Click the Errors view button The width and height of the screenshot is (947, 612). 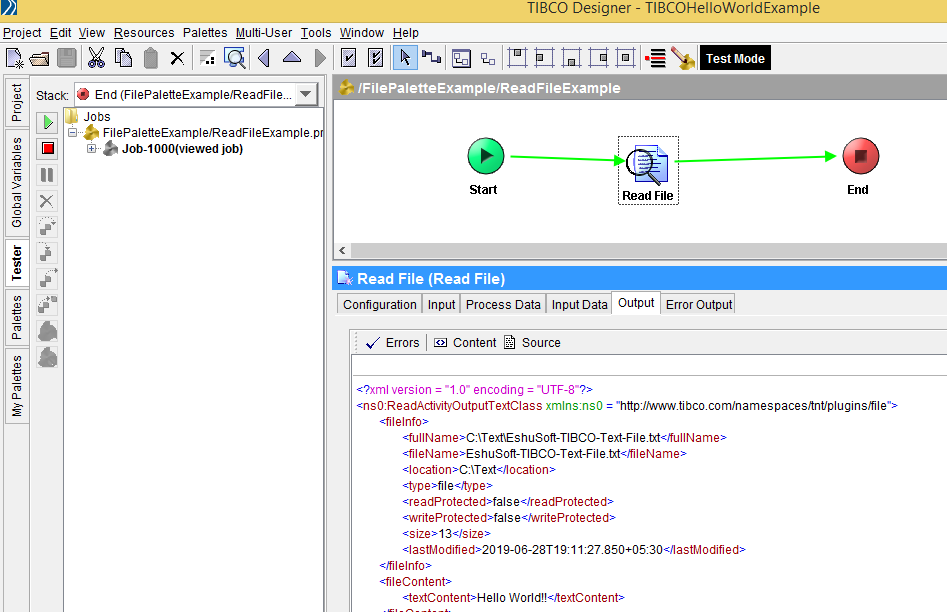pyautogui.click(x=393, y=343)
